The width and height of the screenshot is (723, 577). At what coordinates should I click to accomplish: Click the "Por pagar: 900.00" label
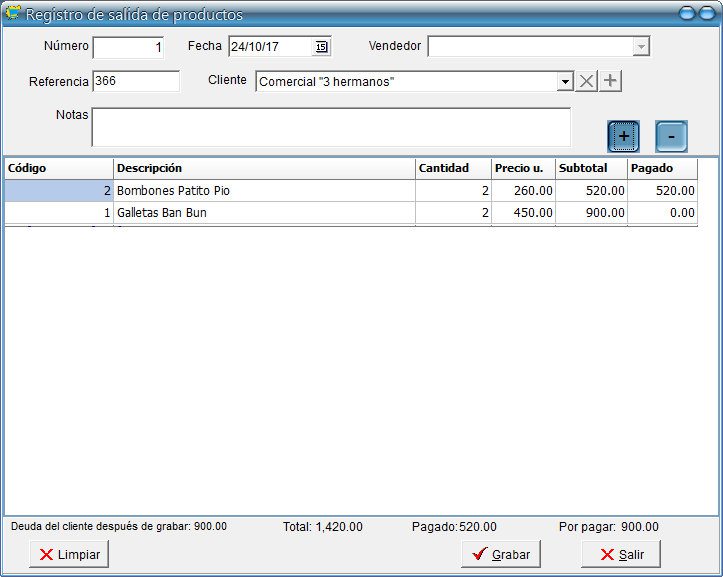coord(609,527)
